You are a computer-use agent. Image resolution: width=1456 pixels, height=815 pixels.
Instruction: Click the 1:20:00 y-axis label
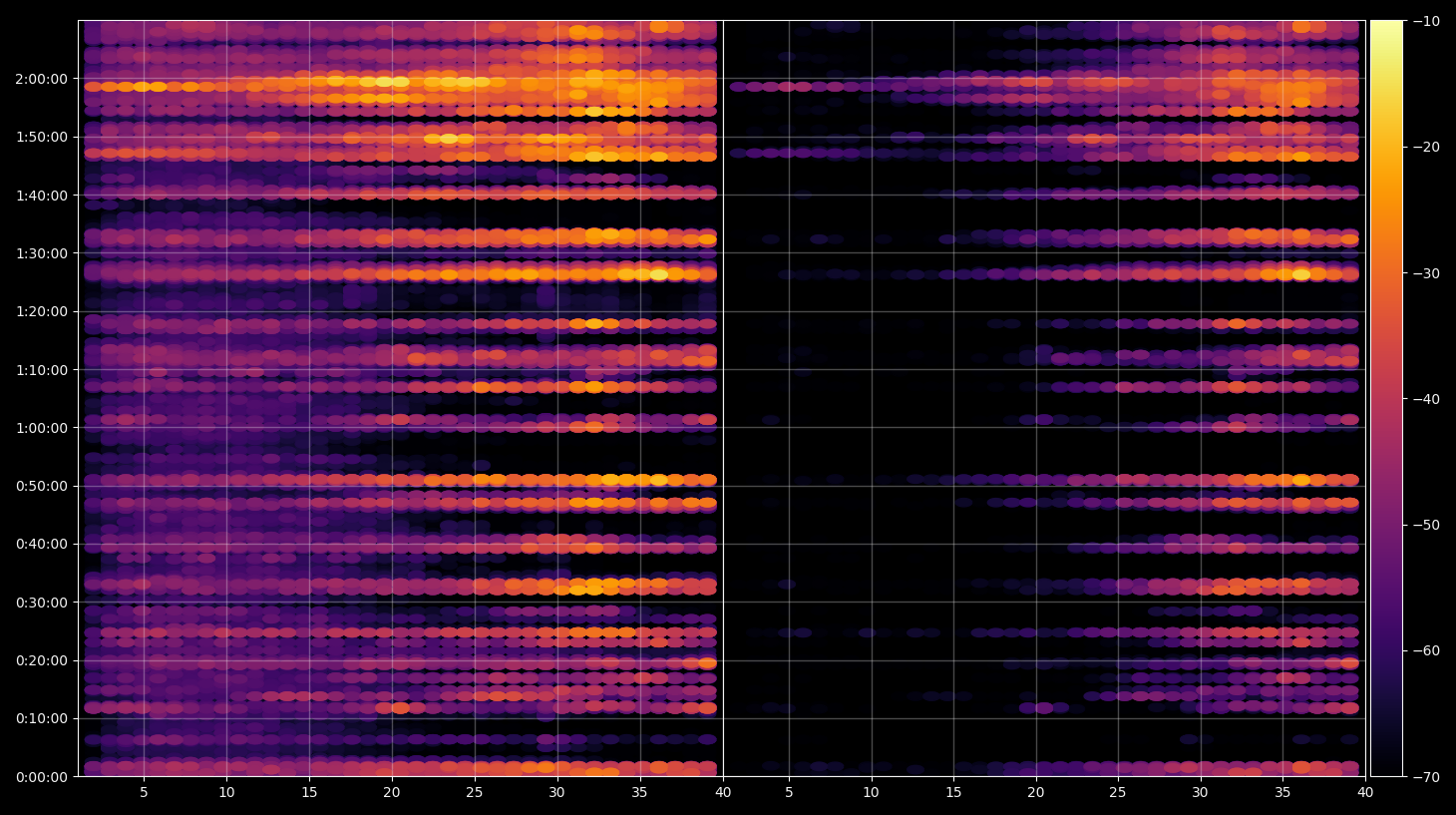pos(42,311)
